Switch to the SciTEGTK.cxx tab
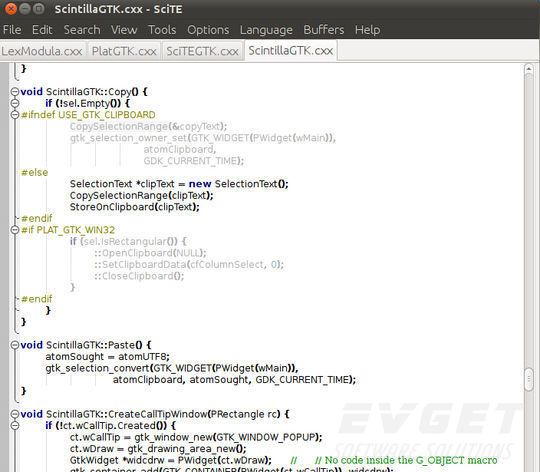 [x=202, y=51]
